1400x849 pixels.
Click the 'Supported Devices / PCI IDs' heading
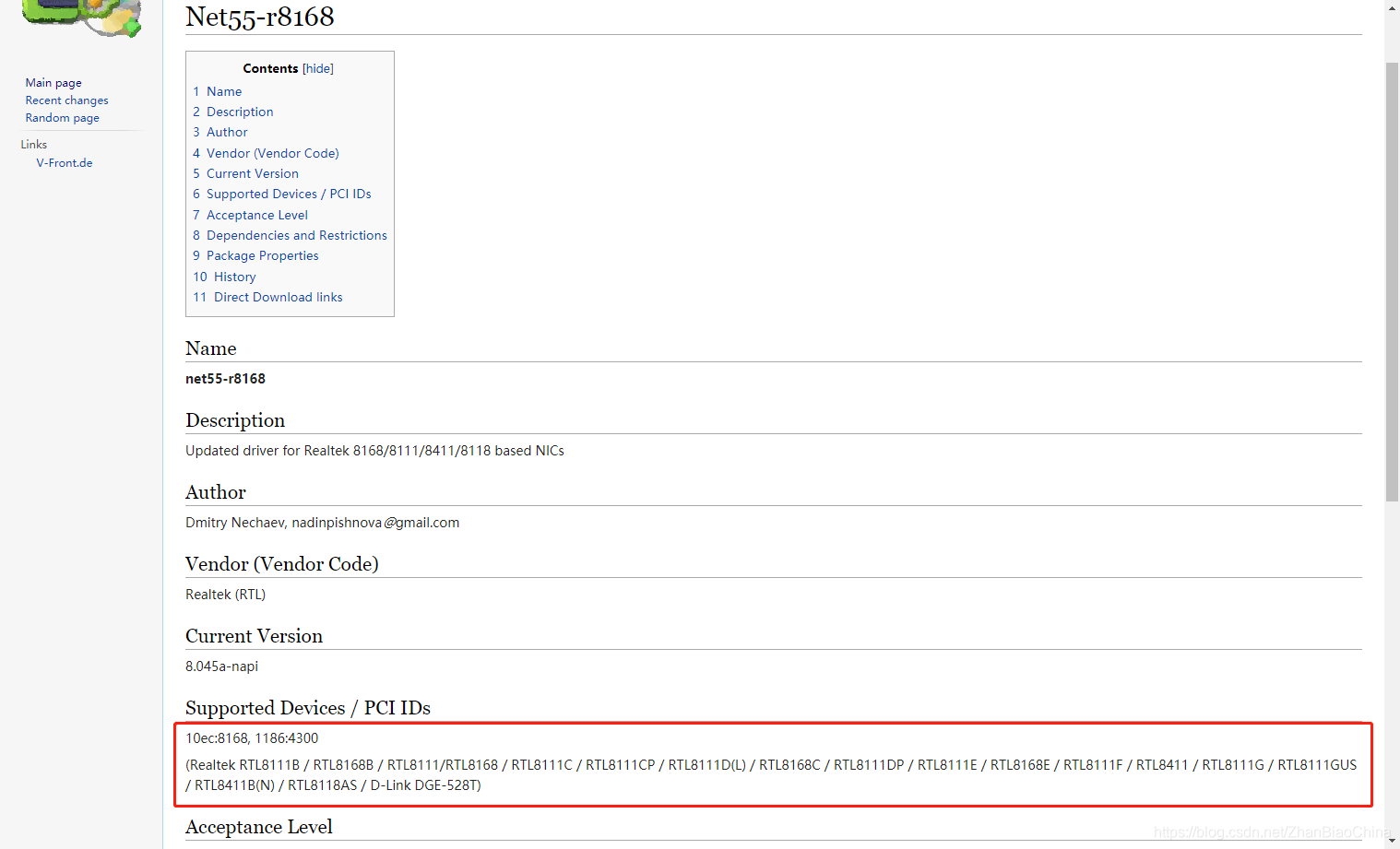(x=308, y=708)
